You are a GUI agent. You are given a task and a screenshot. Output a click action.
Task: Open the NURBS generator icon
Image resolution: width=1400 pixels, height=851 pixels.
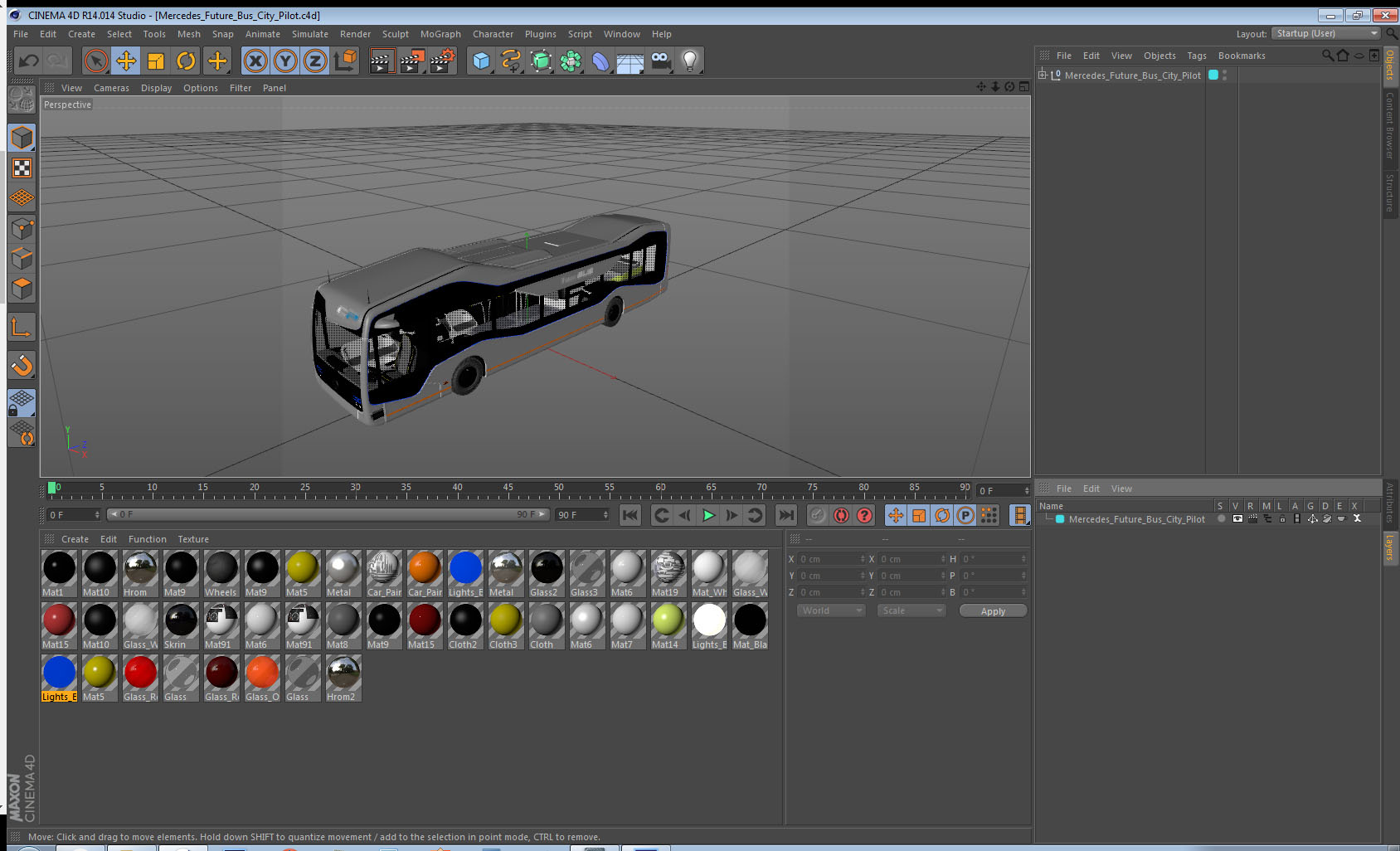541,61
